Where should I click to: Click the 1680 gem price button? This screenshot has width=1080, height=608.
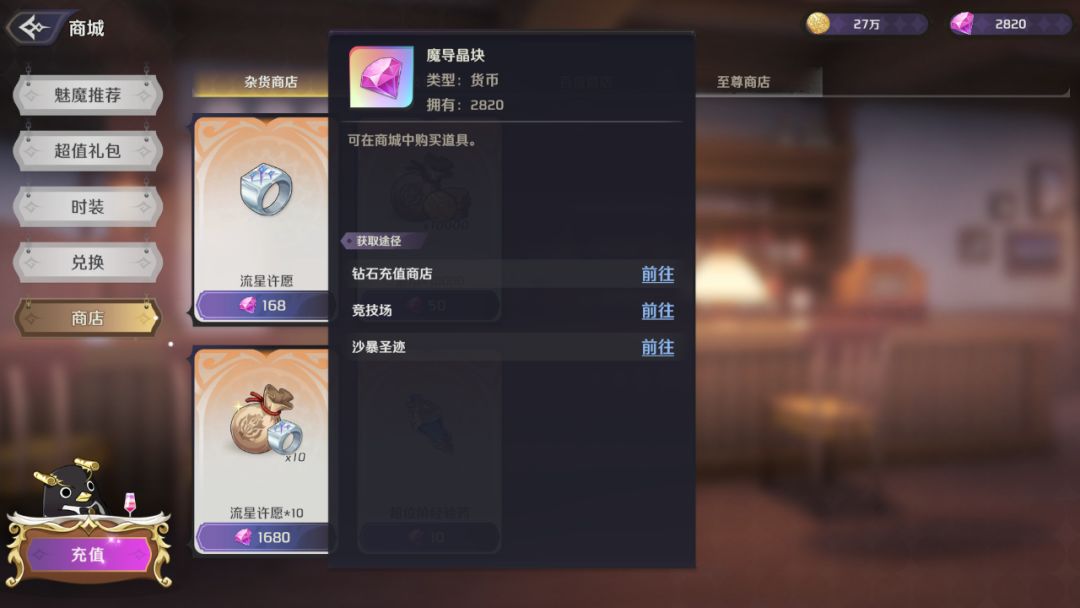point(262,537)
